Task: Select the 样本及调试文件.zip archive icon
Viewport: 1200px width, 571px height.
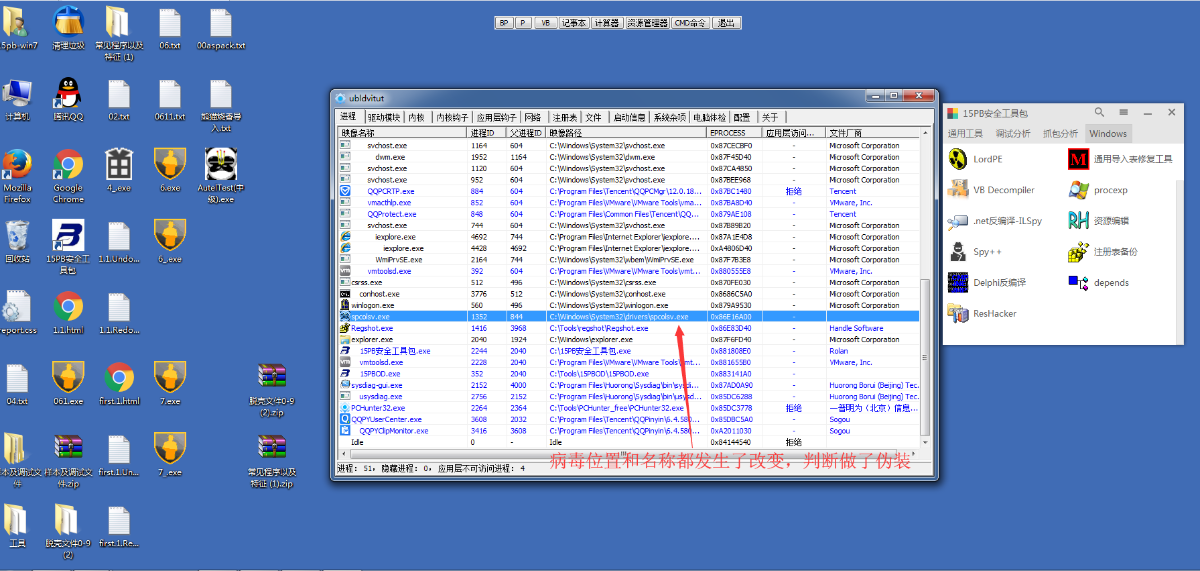Action: [68, 461]
